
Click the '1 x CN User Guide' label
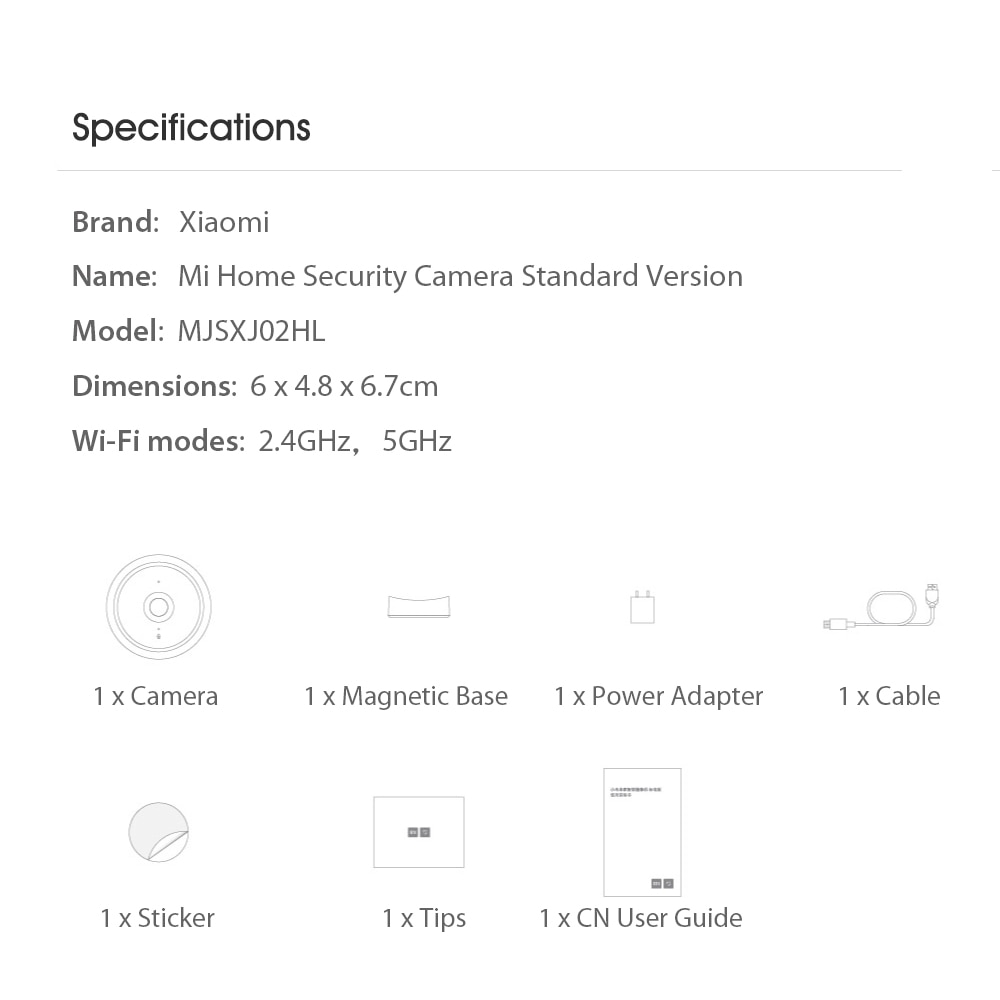click(x=641, y=918)
